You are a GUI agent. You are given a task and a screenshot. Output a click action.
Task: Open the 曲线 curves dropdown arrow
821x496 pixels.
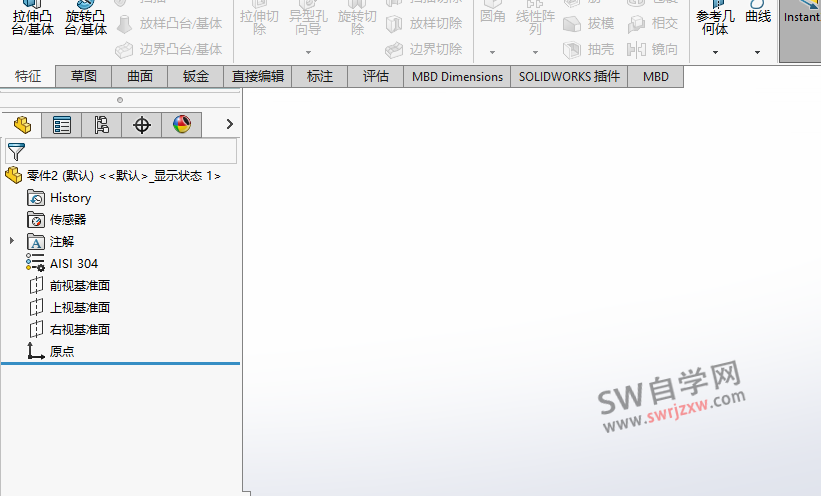[x=757, y=52]
